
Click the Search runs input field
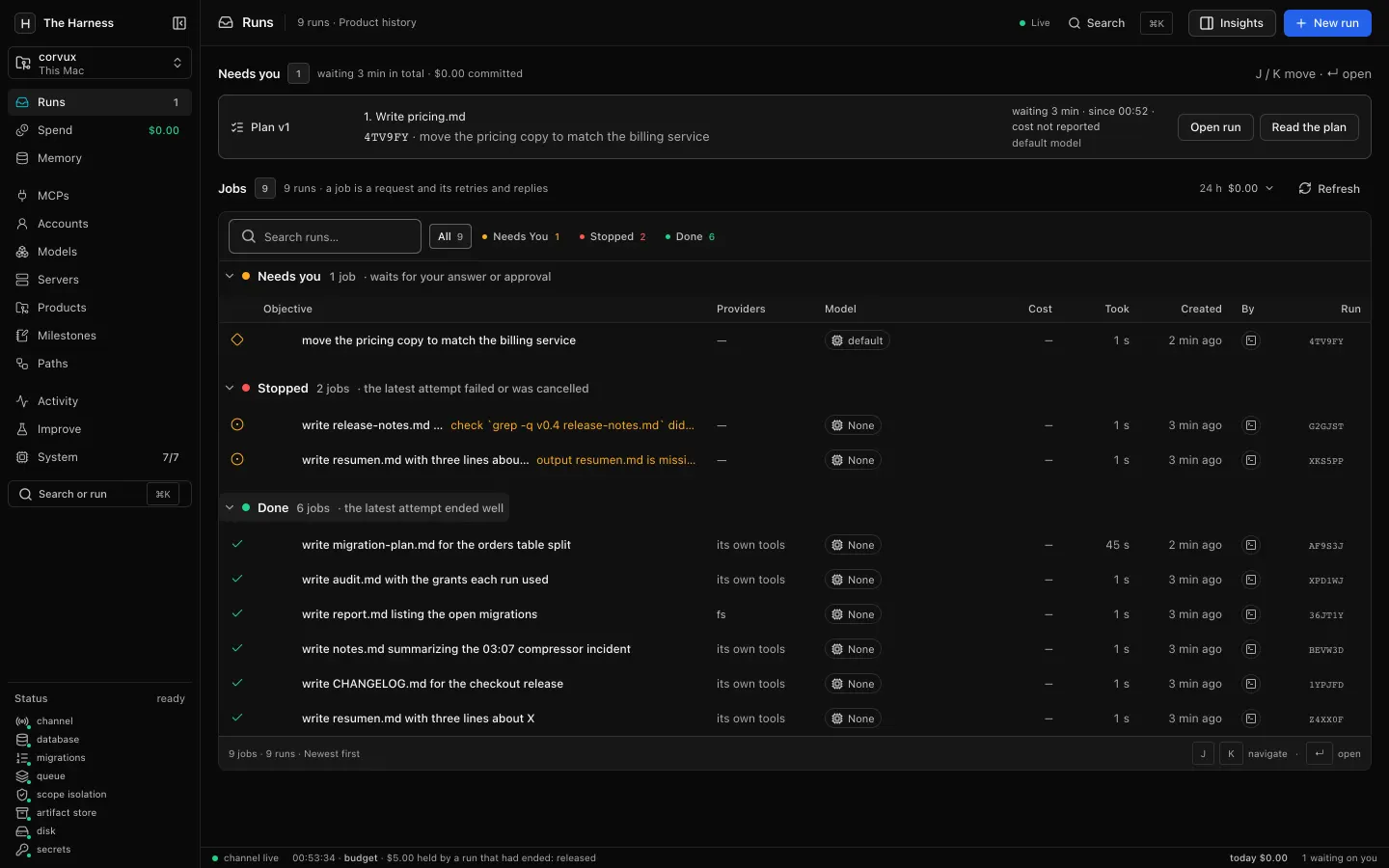[x=325, y=236]
